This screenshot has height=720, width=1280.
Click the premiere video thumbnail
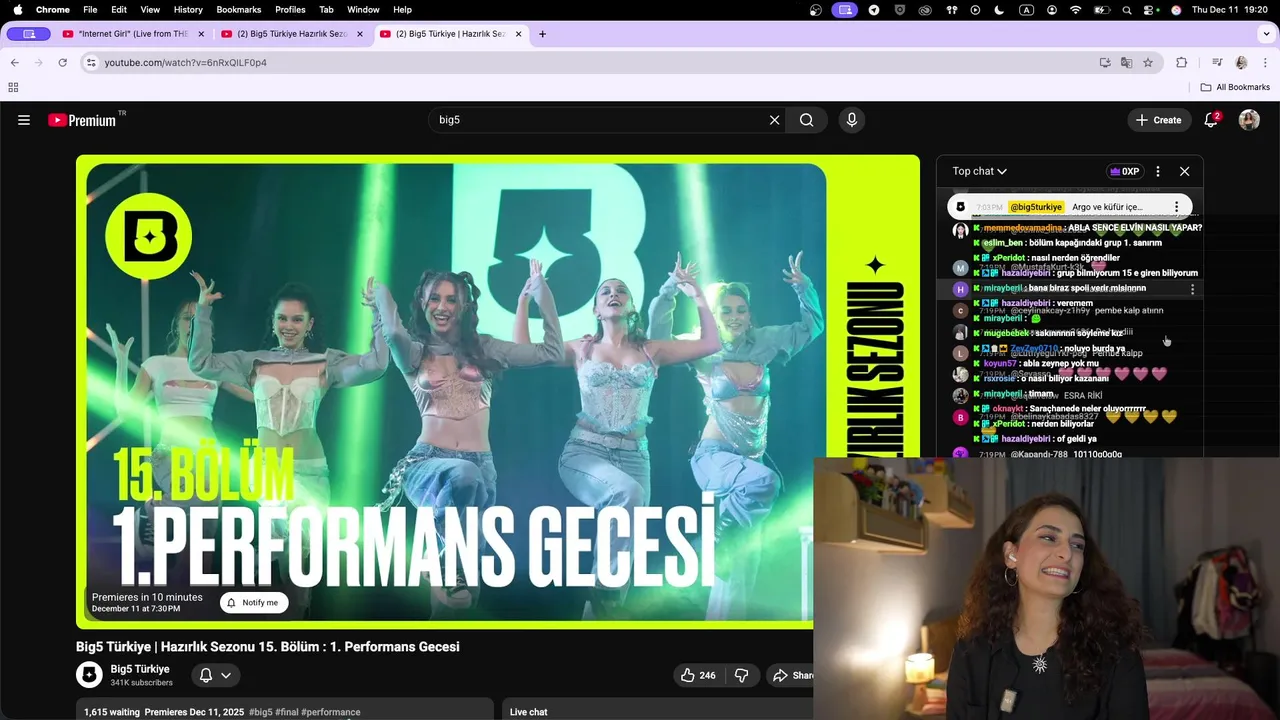(498, 391)
